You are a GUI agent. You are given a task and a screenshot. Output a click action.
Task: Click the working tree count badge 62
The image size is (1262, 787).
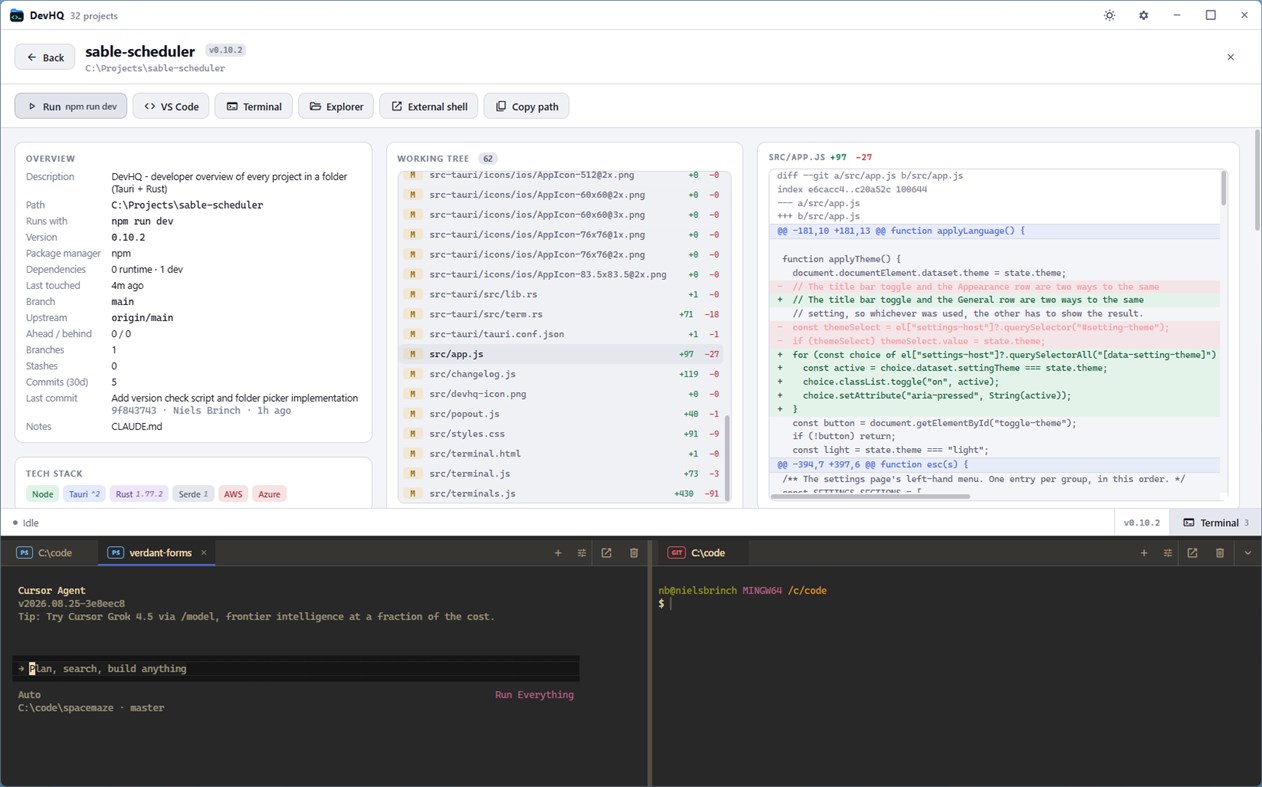coord(487,158)
